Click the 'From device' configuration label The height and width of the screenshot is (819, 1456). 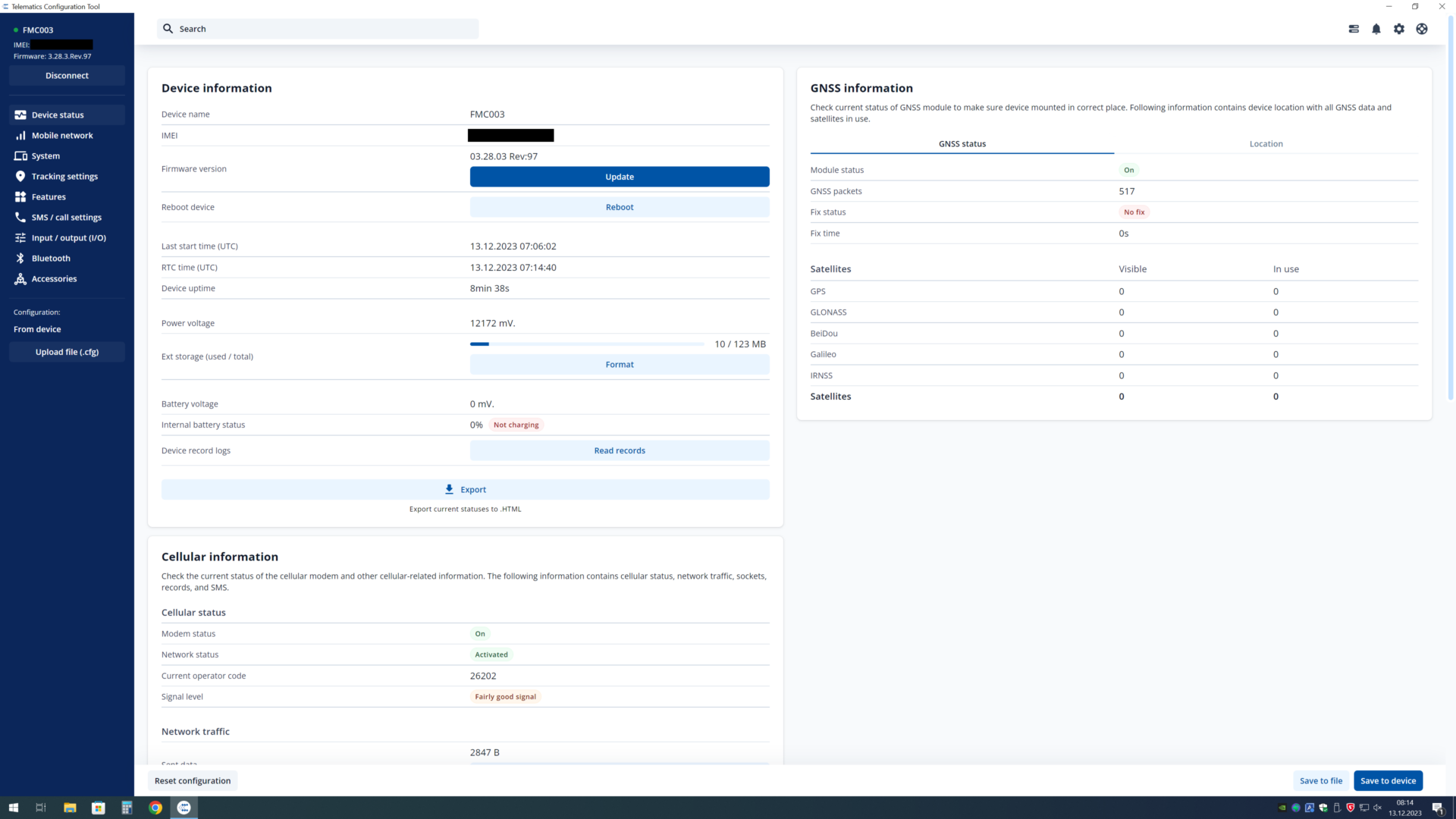37,330
